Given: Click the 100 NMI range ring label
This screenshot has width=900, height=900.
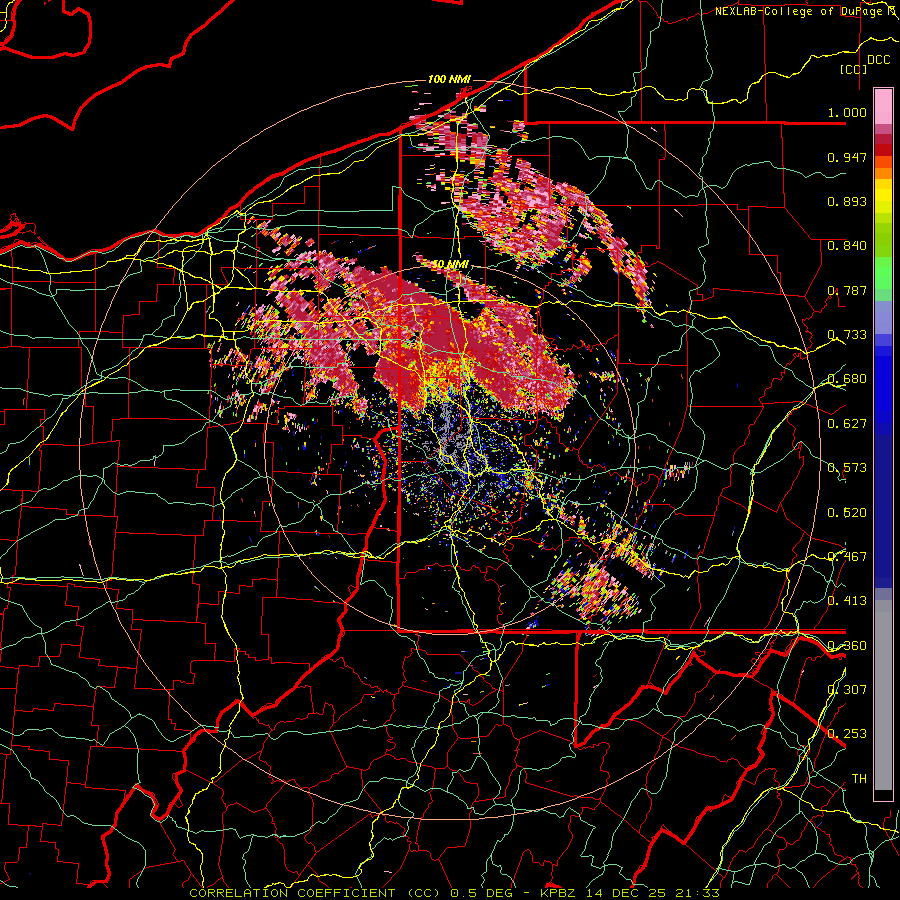Looking at the screenshot, I should [x=449, y=79].
